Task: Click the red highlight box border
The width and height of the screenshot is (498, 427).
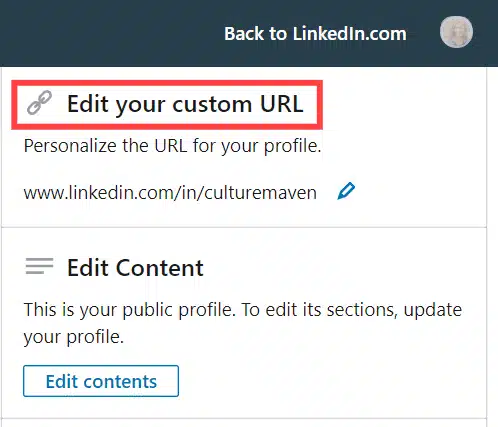Action: [x=167, y=82]
